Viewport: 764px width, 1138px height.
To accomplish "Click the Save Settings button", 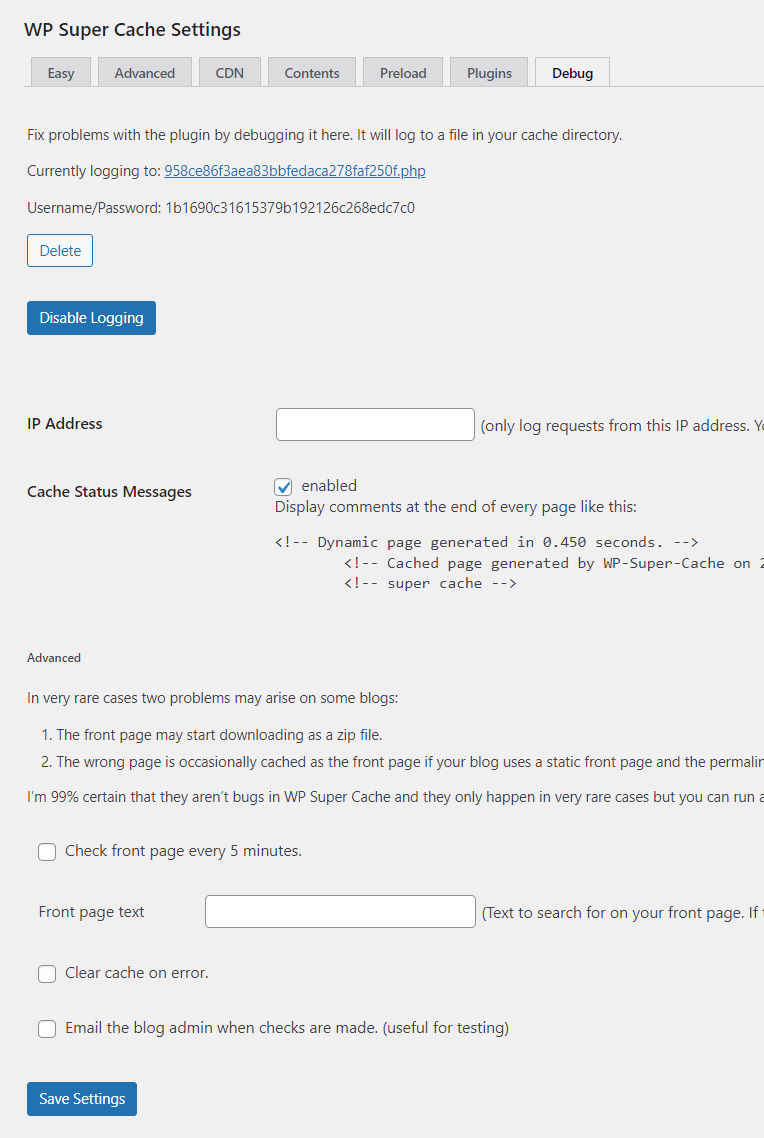I will 82,1099.
